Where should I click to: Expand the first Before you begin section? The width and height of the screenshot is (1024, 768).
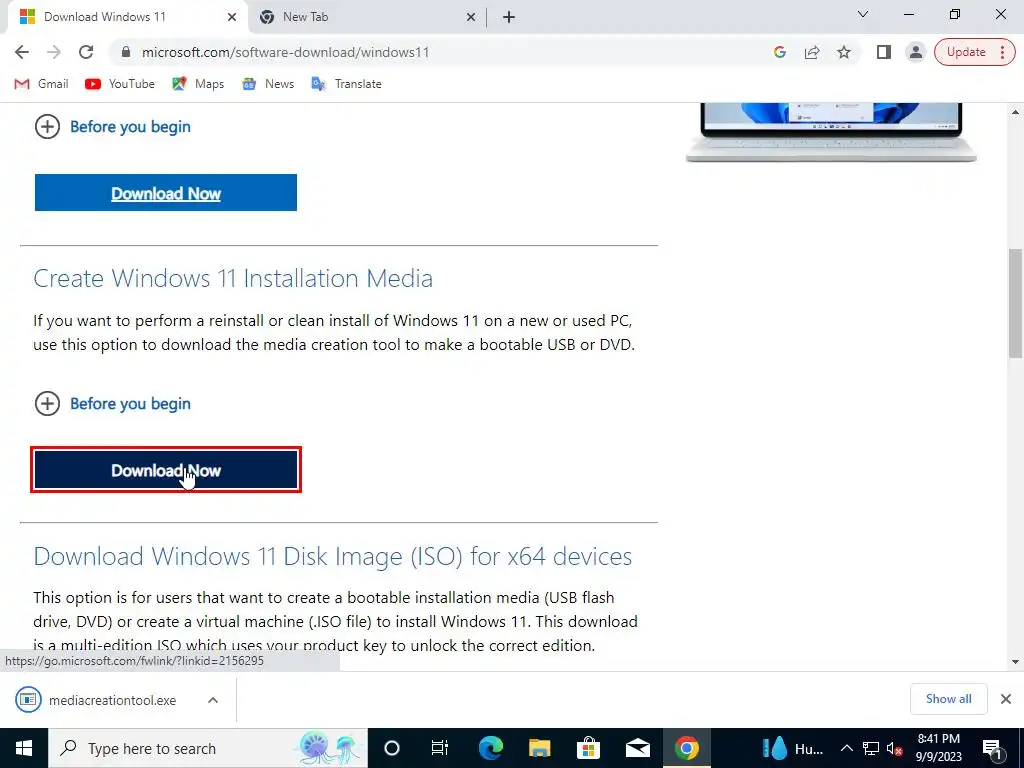[x=112, y=127]
